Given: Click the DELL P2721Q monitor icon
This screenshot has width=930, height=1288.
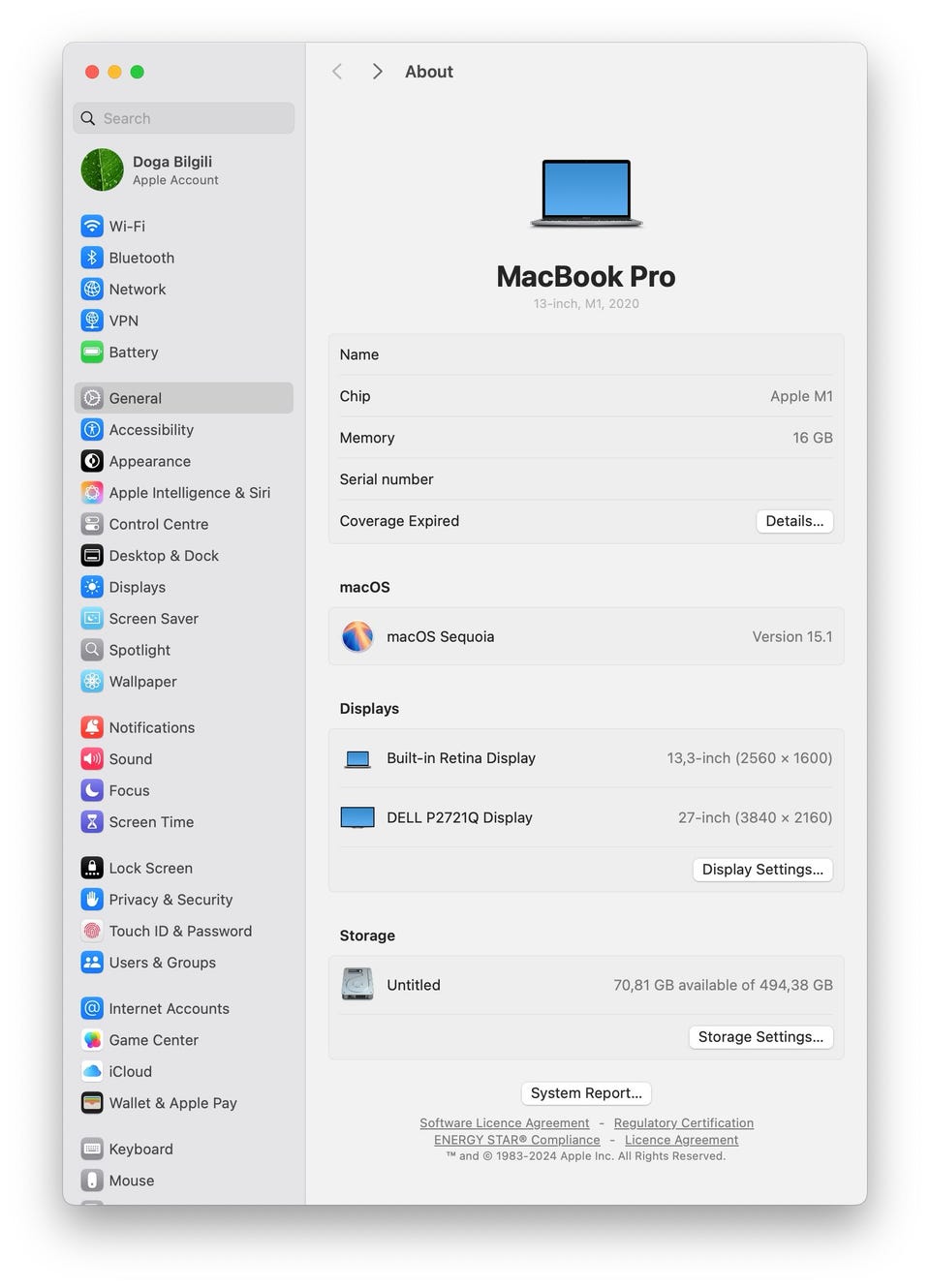Looking at the screenshot, I should pyautogui.click(x=357, y=817).
